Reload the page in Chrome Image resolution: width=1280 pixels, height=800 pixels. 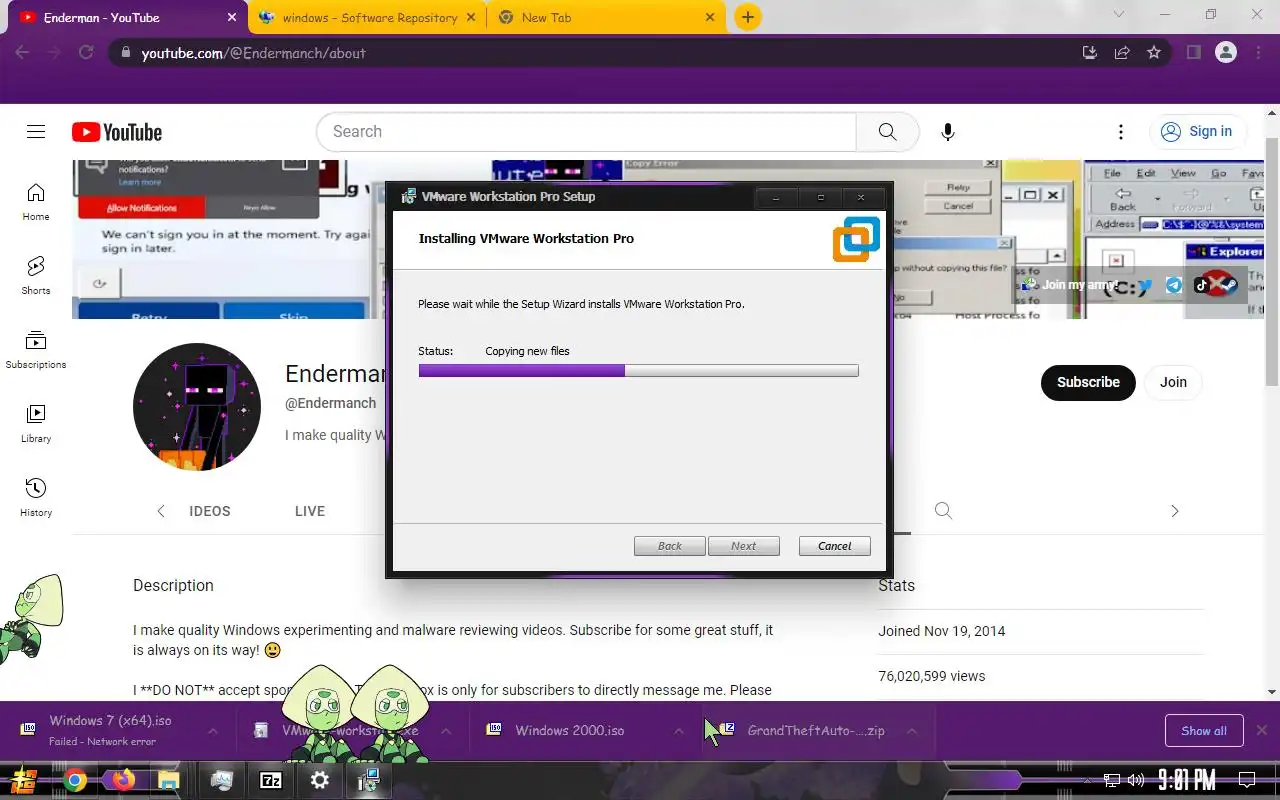(86, 53)
